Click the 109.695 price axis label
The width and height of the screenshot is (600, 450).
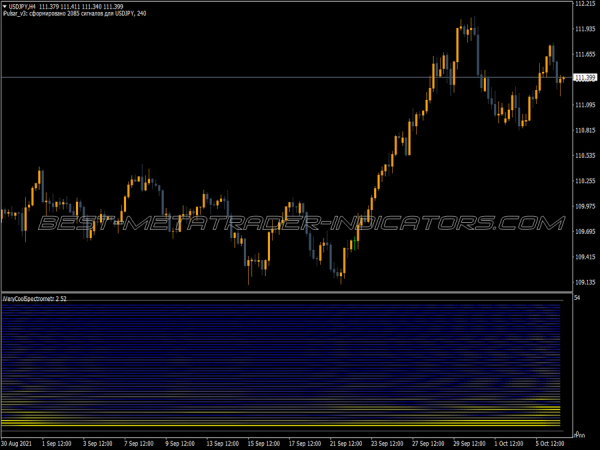585,232
